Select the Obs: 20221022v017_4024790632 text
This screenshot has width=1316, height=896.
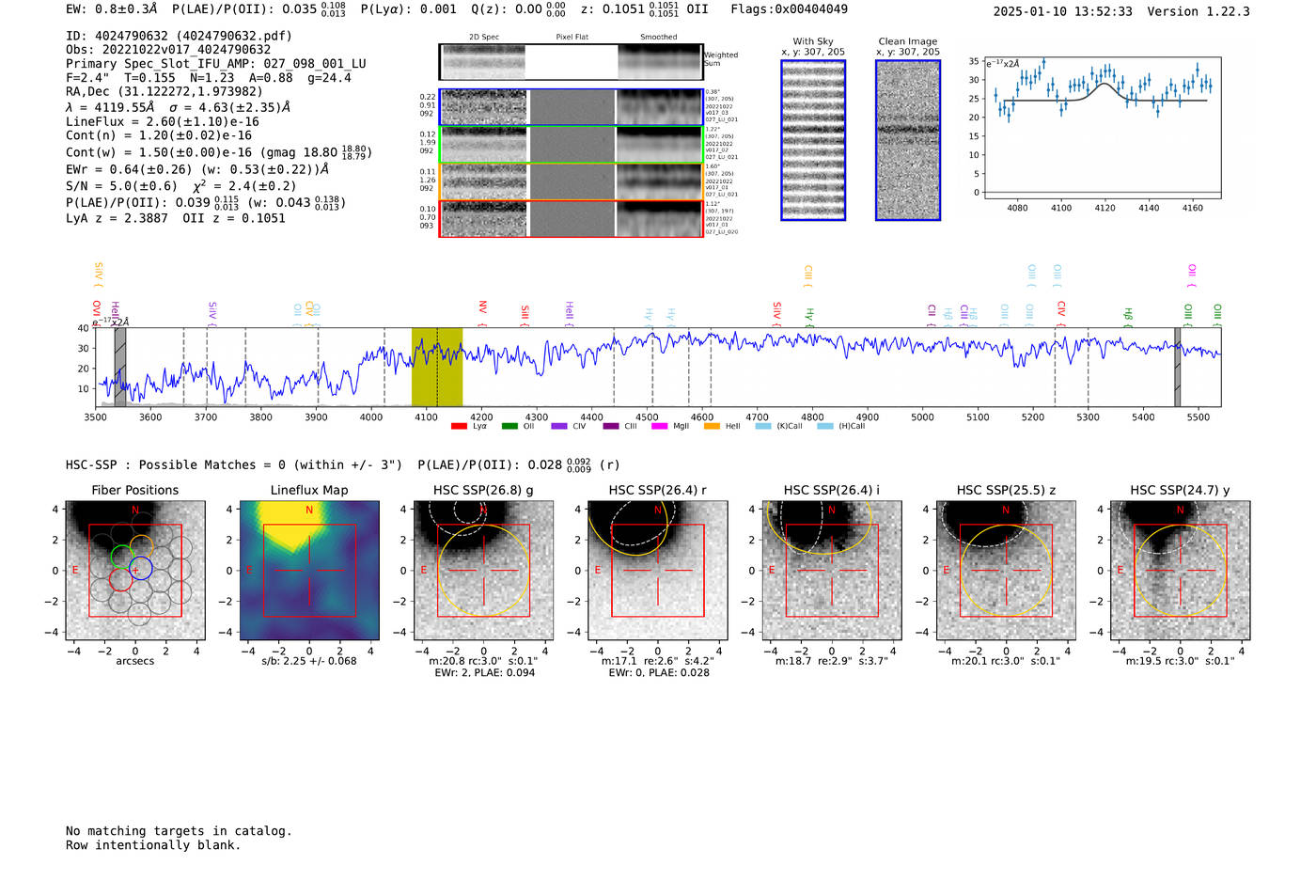coord(168,50)
